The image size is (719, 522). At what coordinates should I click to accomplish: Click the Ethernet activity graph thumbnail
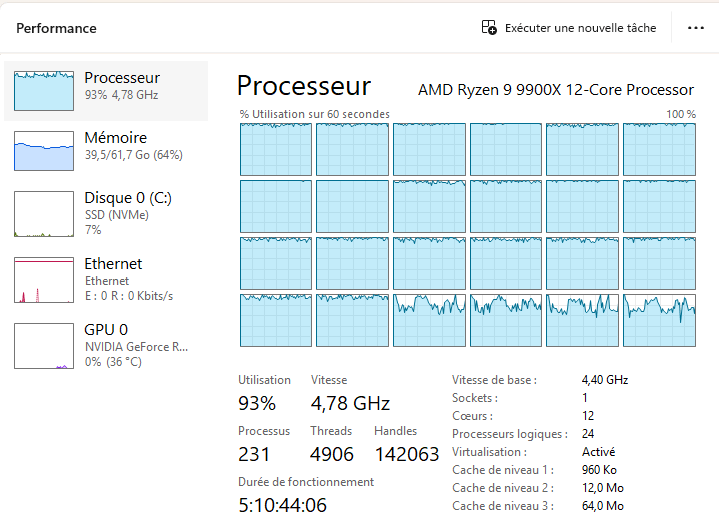tap(44, 279)
